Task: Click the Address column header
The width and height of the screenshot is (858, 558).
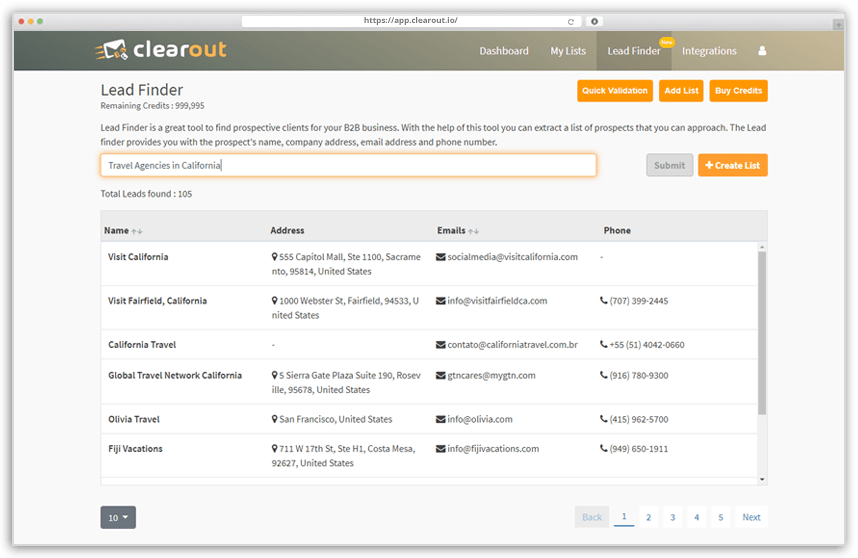Action: (x=287, y=231)
